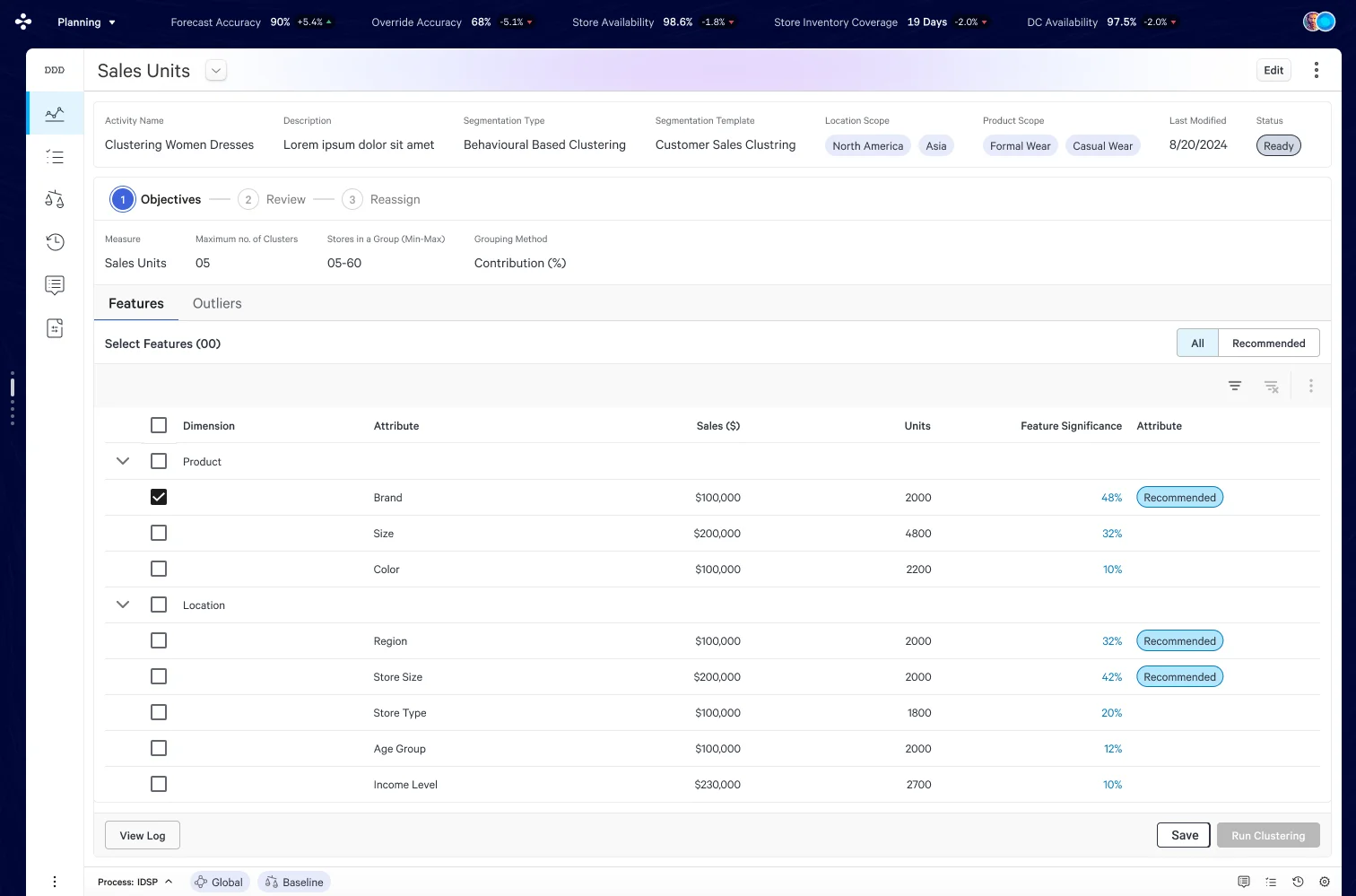Click Brand's Recommended badge
Image resolution: width=1356 pixels, height=896 pixels.
[x=1180, y=497]
